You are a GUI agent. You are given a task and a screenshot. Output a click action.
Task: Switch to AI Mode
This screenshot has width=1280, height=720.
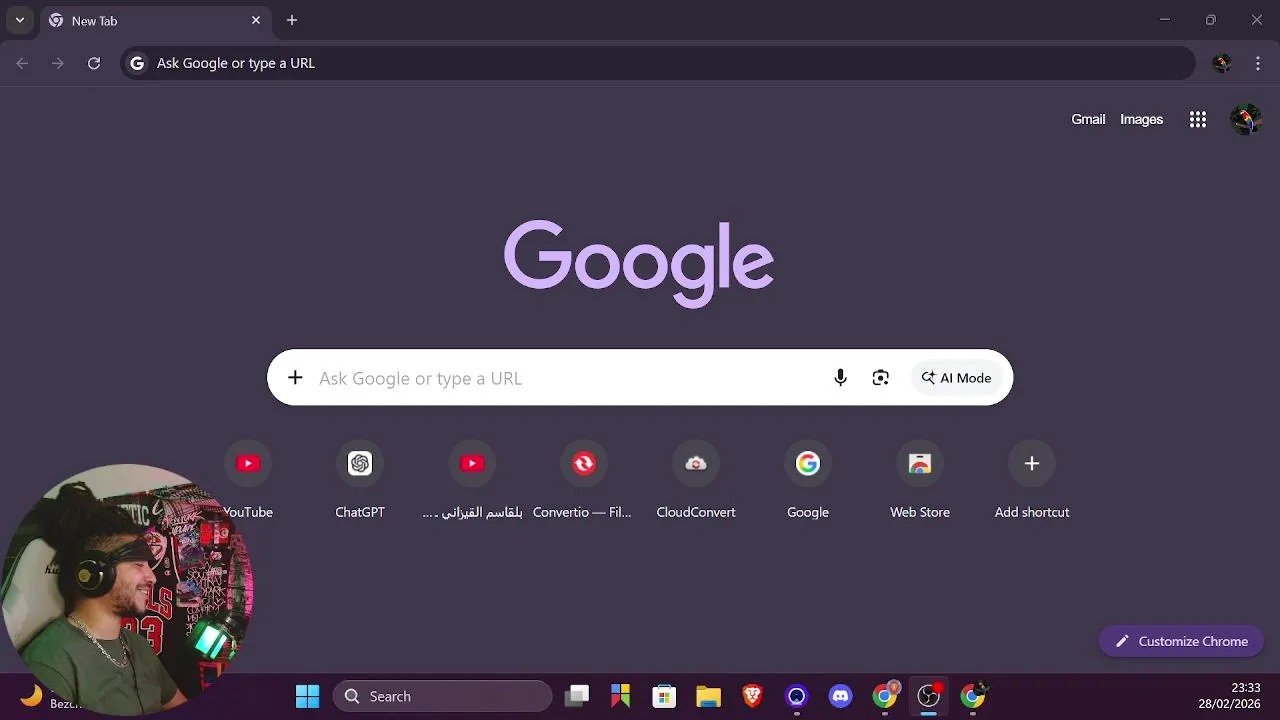tap(957, 377)
